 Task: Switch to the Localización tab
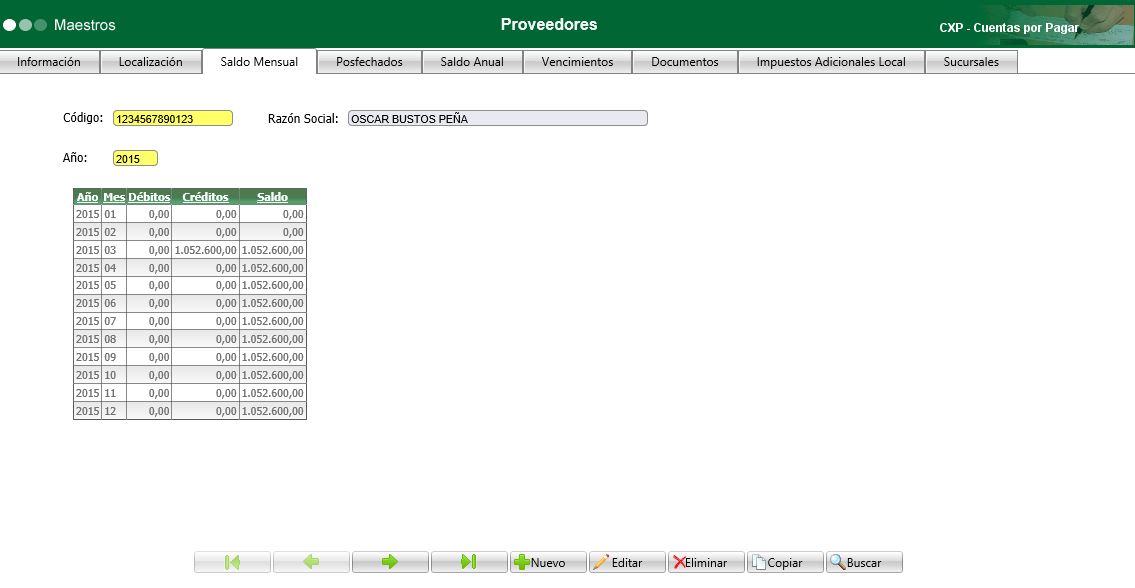tap(151, 62)
